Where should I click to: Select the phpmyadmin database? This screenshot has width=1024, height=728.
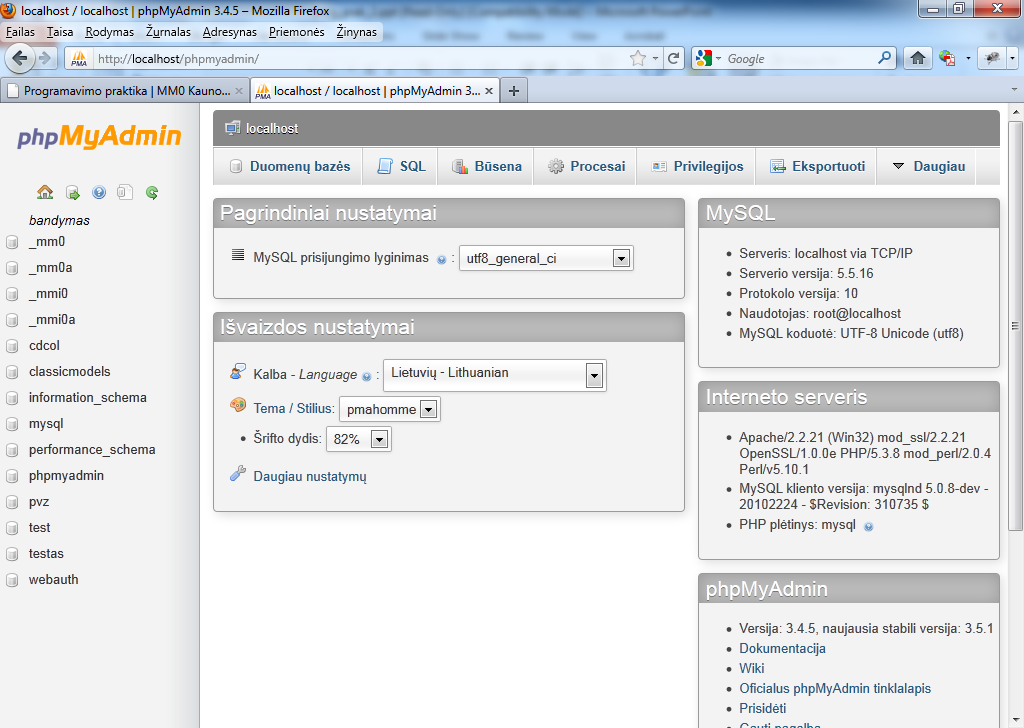point(66,476)
